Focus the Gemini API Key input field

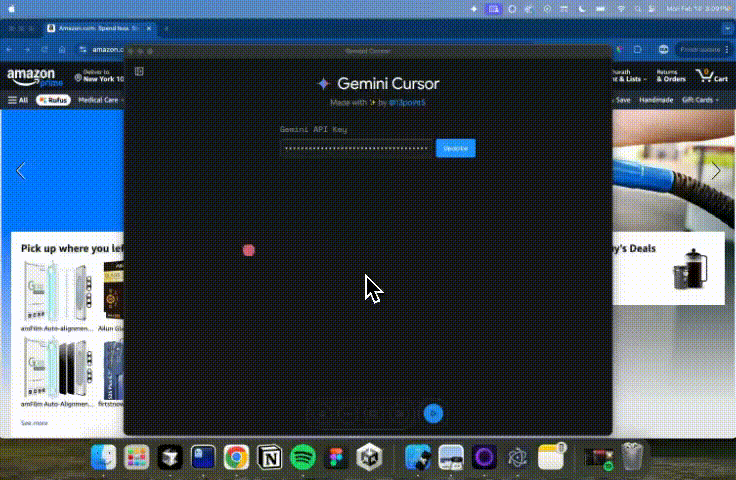click(356, 148)
